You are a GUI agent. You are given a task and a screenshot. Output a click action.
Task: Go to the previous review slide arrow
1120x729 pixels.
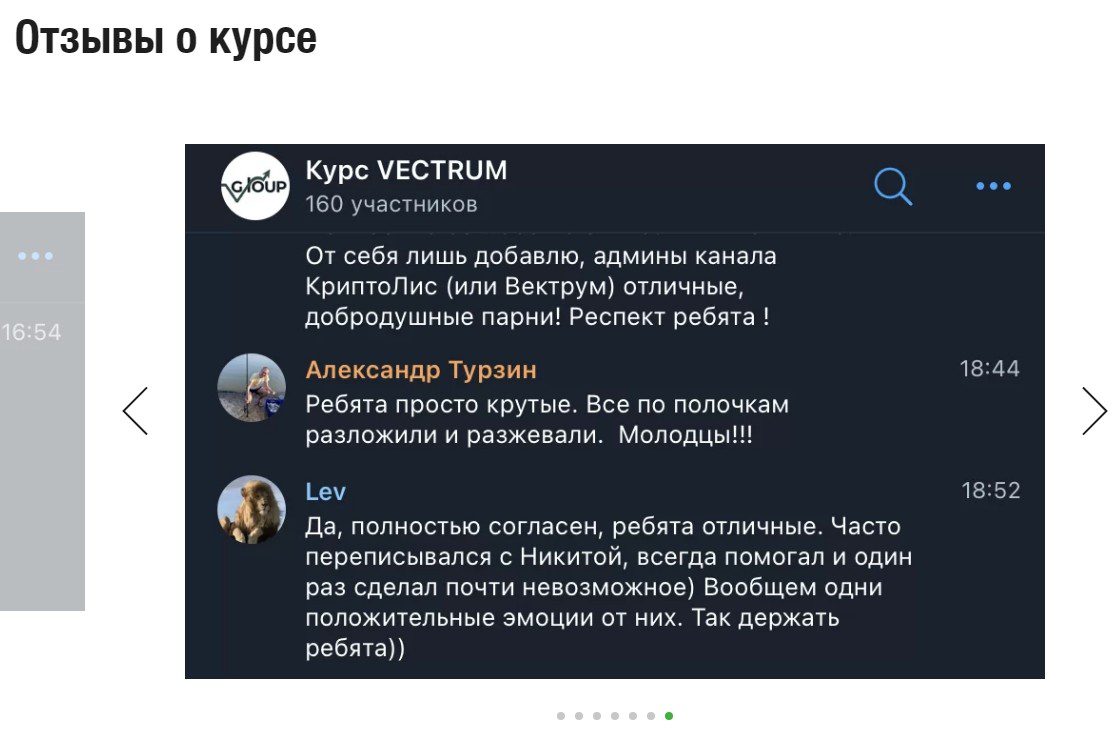[x=135, y=411]
